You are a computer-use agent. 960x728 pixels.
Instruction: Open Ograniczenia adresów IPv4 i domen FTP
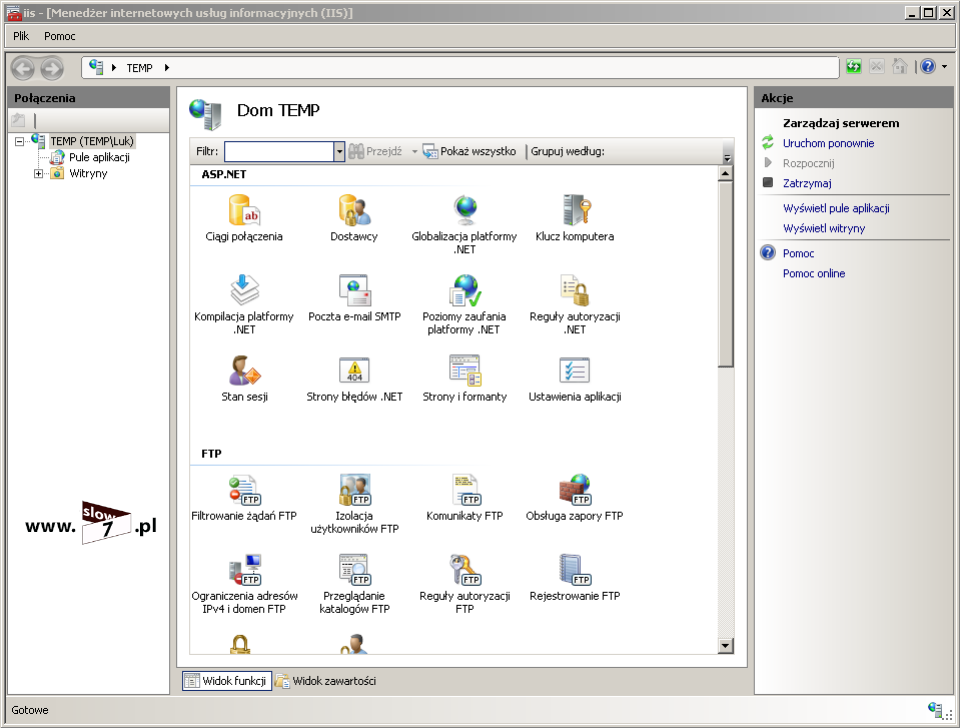coord(244,584)
